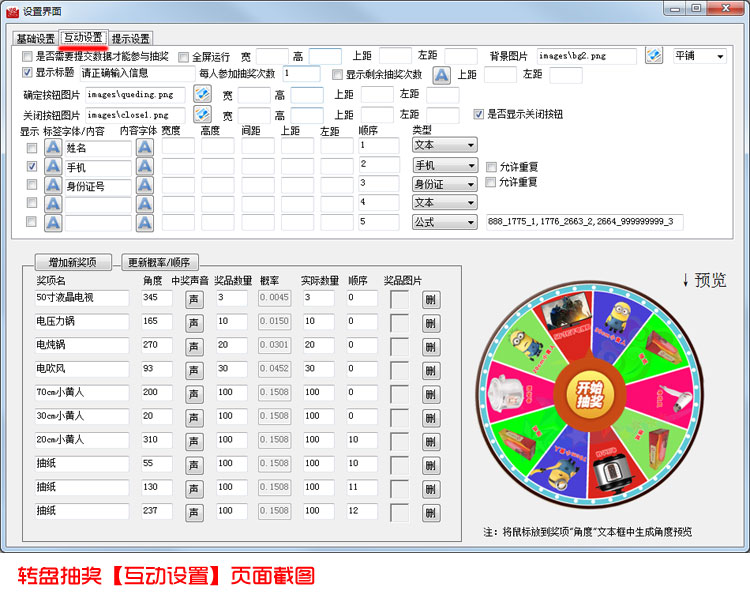The height and width of the screenshot is (610, 750).
Task: Toggle the 全屏运行 checkbox
Action: [x=183, y=57]
